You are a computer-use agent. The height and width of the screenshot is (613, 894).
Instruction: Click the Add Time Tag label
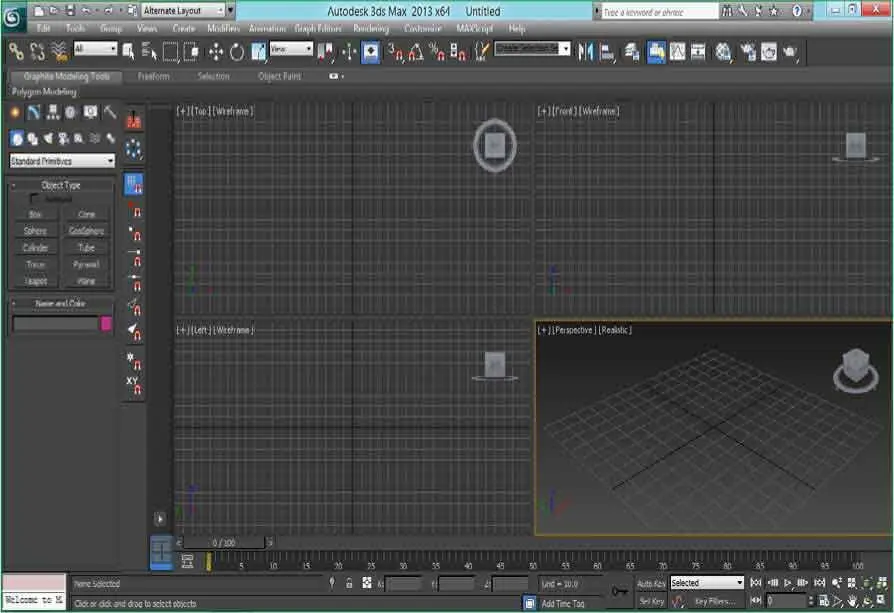[x=563, y=603]
